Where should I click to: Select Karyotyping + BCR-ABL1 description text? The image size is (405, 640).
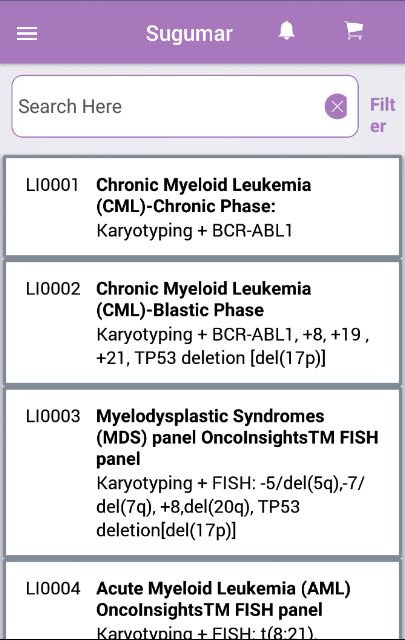(194, 231)
